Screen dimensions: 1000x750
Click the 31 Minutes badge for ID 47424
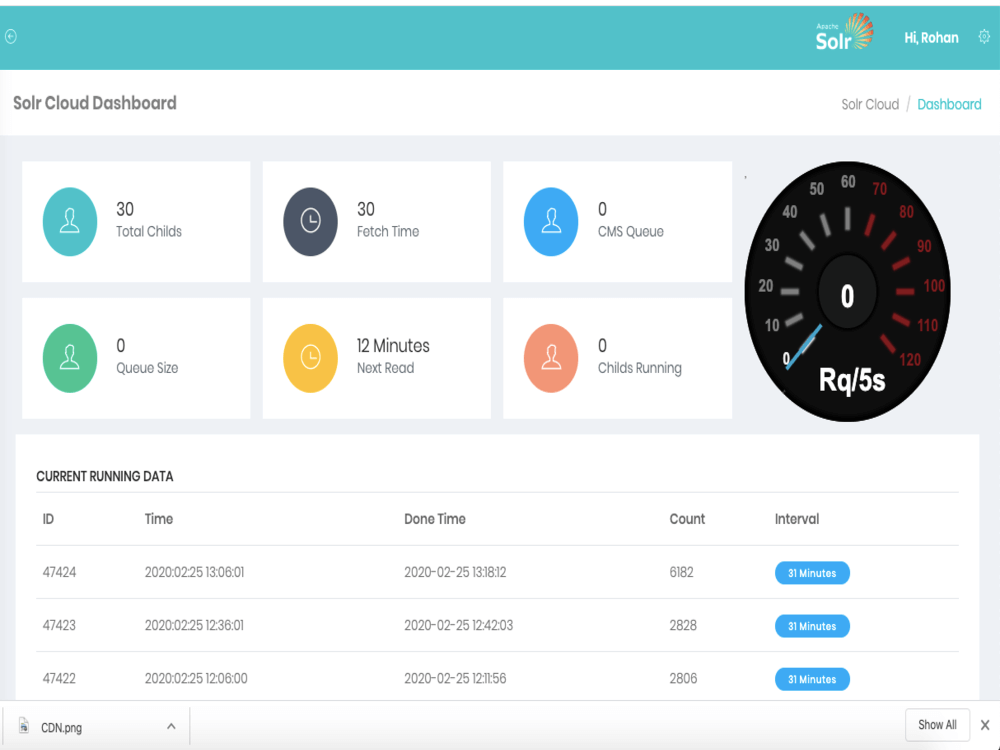[x=812, y=573]
